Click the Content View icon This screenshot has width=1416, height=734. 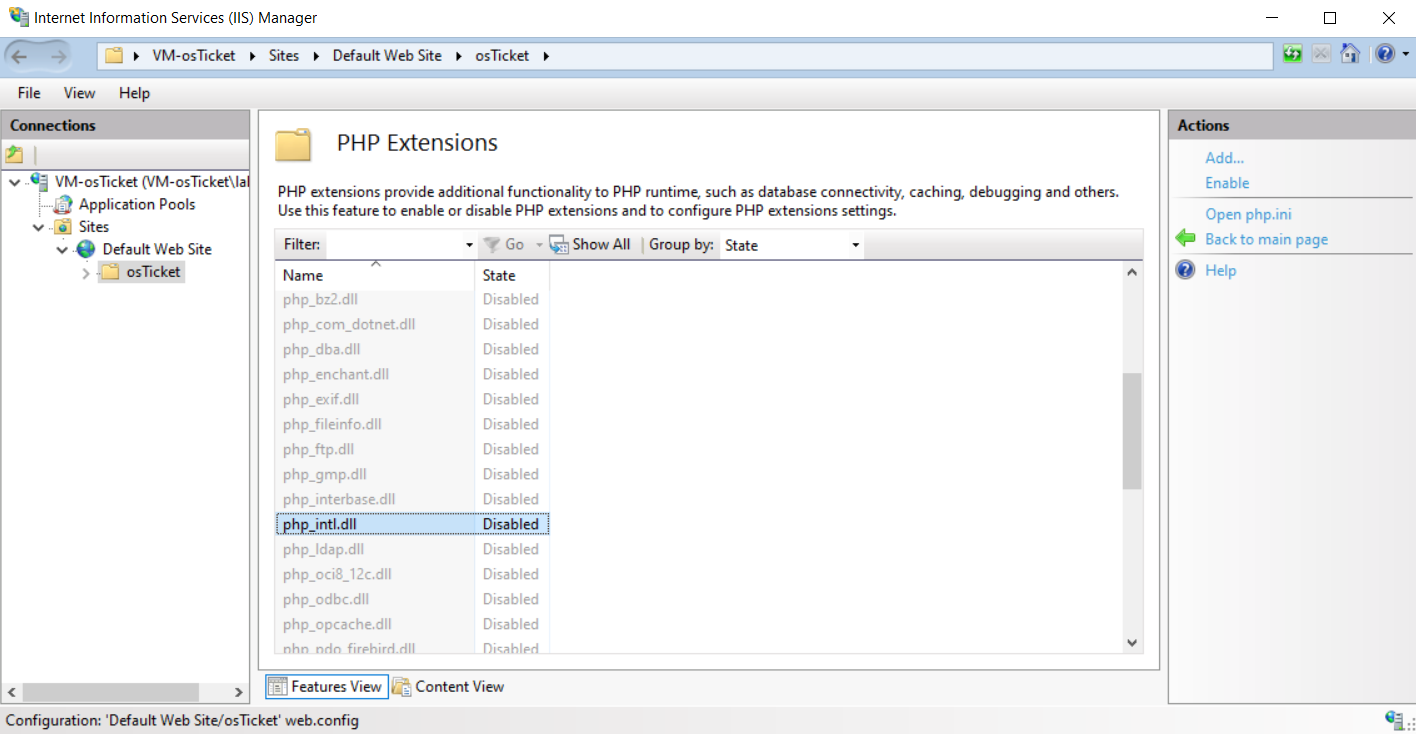point(402,686)
